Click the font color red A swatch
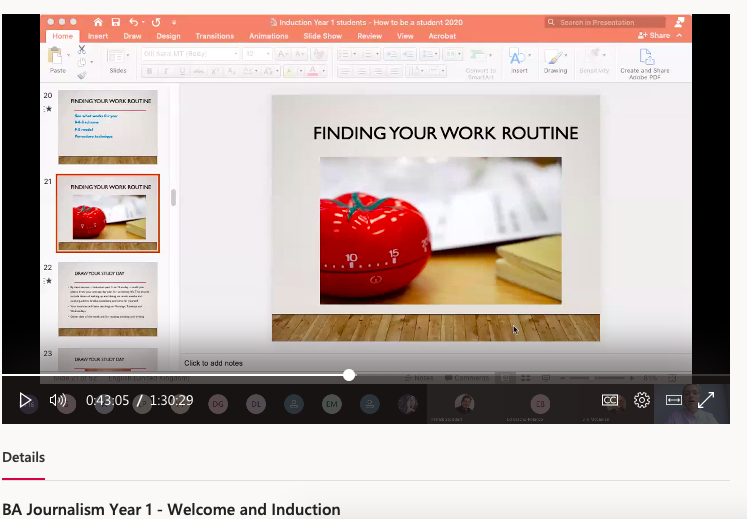This screenshot has height=519, width=747. (x=313, y=71)
